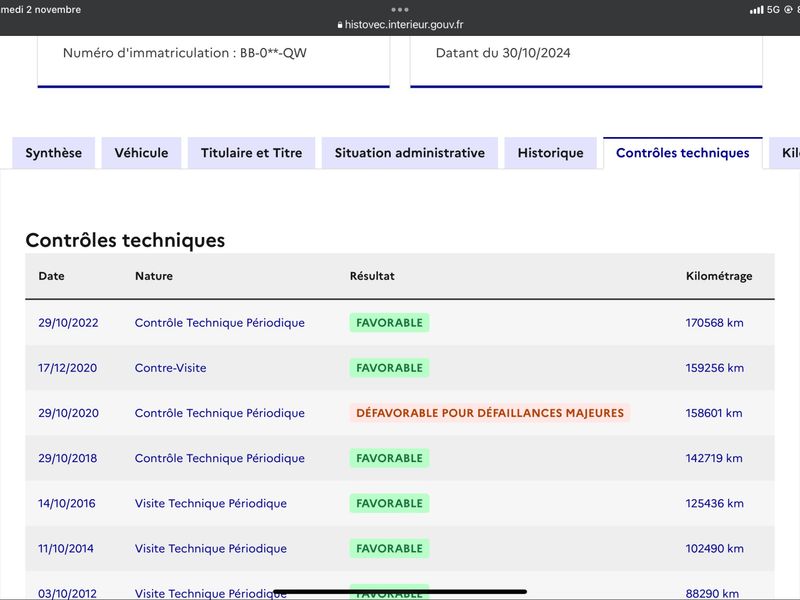800x600 pixels.
Task: Select the date 29/10/2020
Action: [68, 413]
